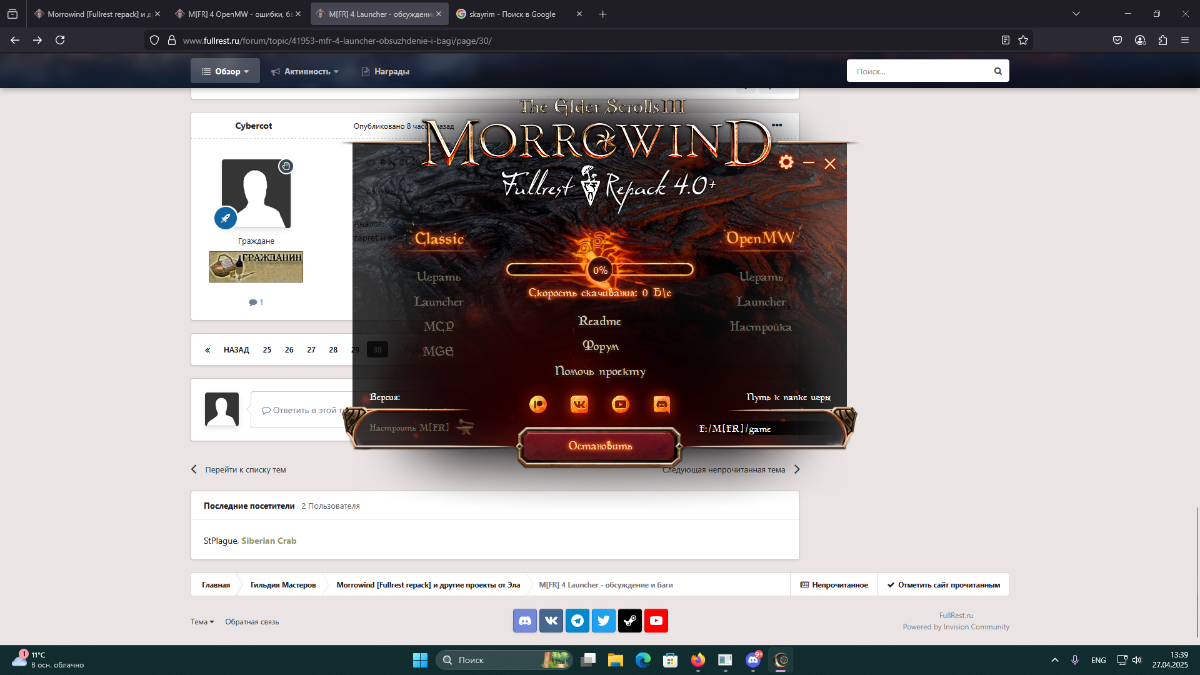The image size is (1200, 675).
Task: Click the forum search magnifier icon
Action: 997,72
